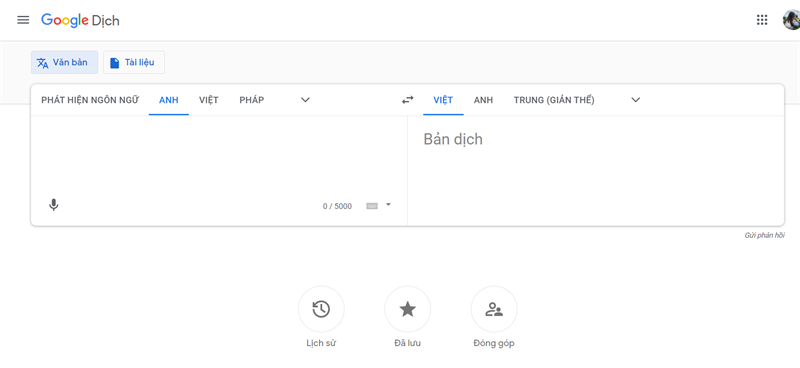The width and height of the screenshot is (800, 368).
Task: Open the Gửi phản hồi feedback link
Action: [x=764, y=235]
